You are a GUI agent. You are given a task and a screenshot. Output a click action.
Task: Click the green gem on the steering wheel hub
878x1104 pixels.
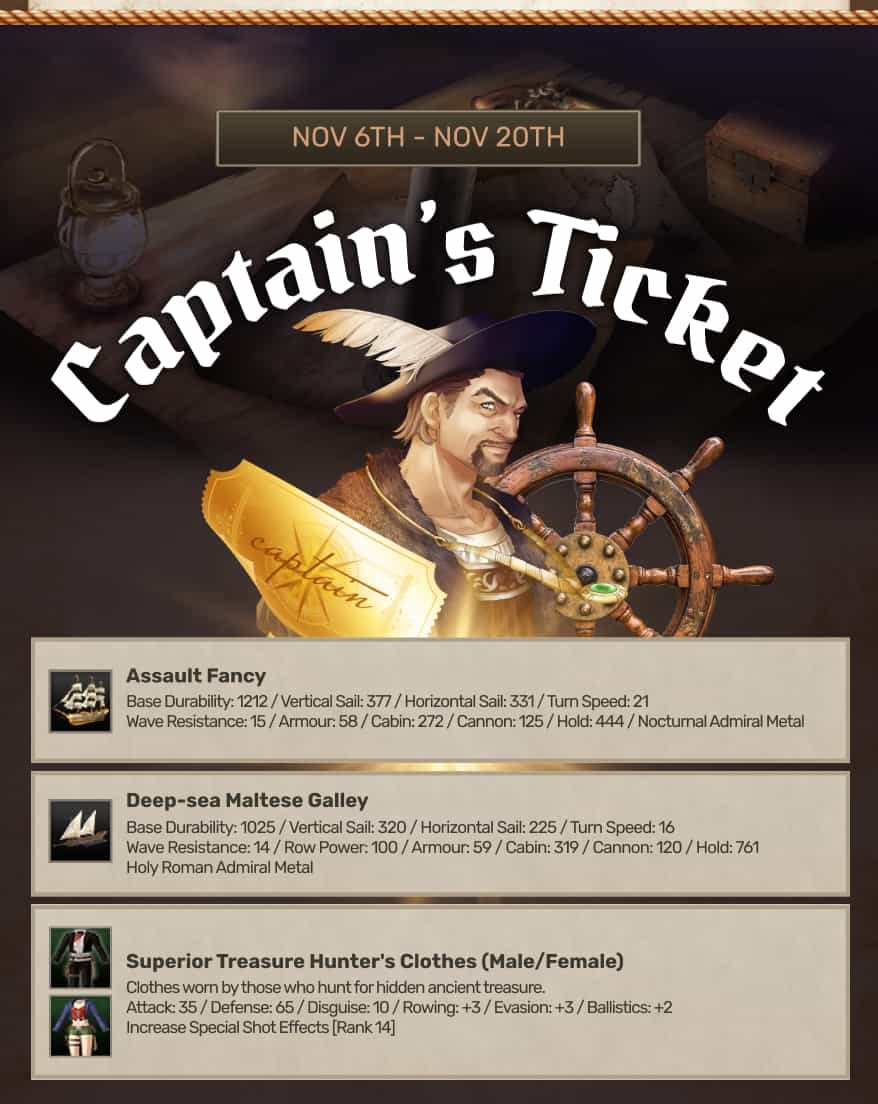tap(601, 589)
